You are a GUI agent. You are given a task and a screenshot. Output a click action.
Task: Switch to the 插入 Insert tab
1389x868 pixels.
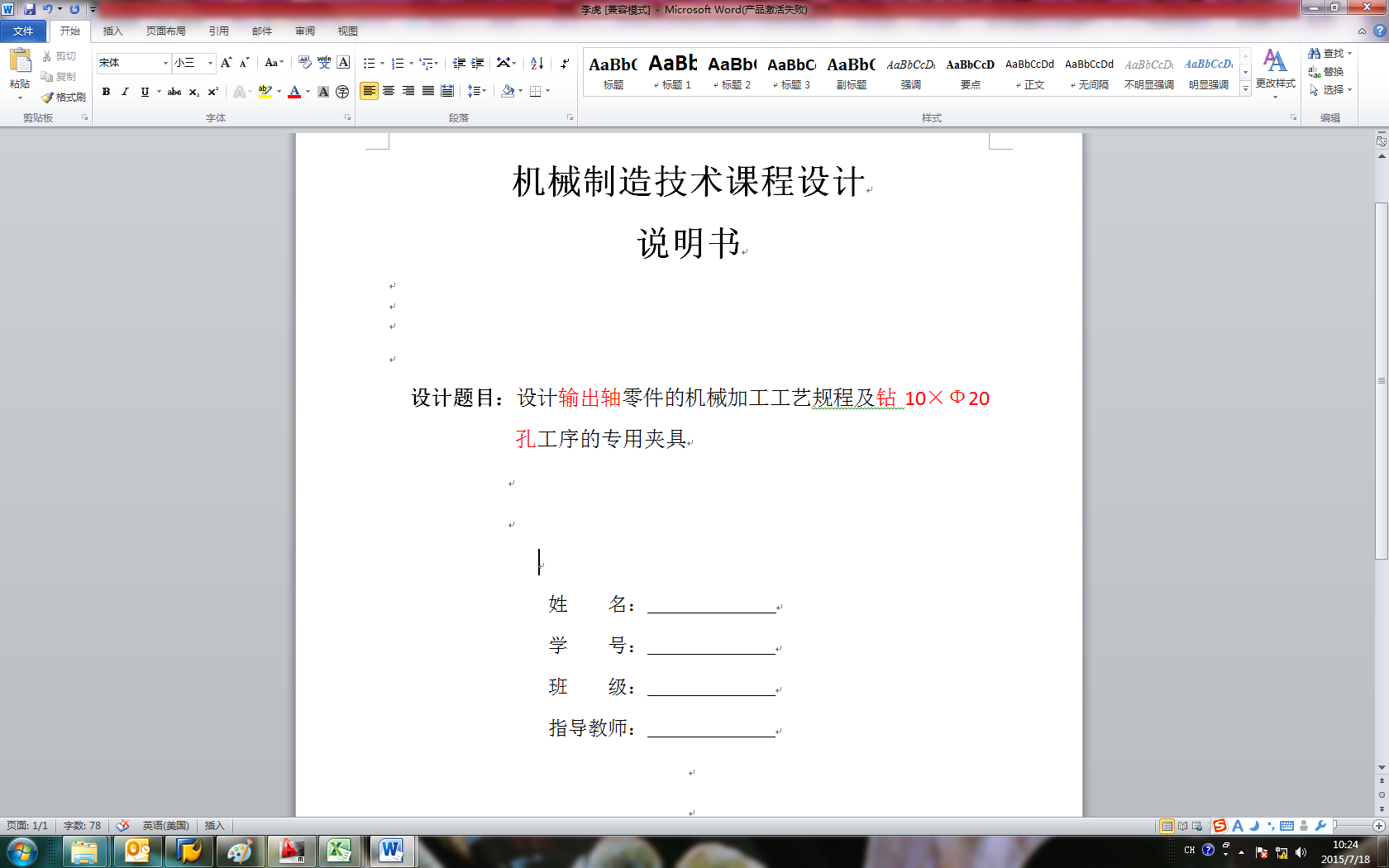(112, 31)
